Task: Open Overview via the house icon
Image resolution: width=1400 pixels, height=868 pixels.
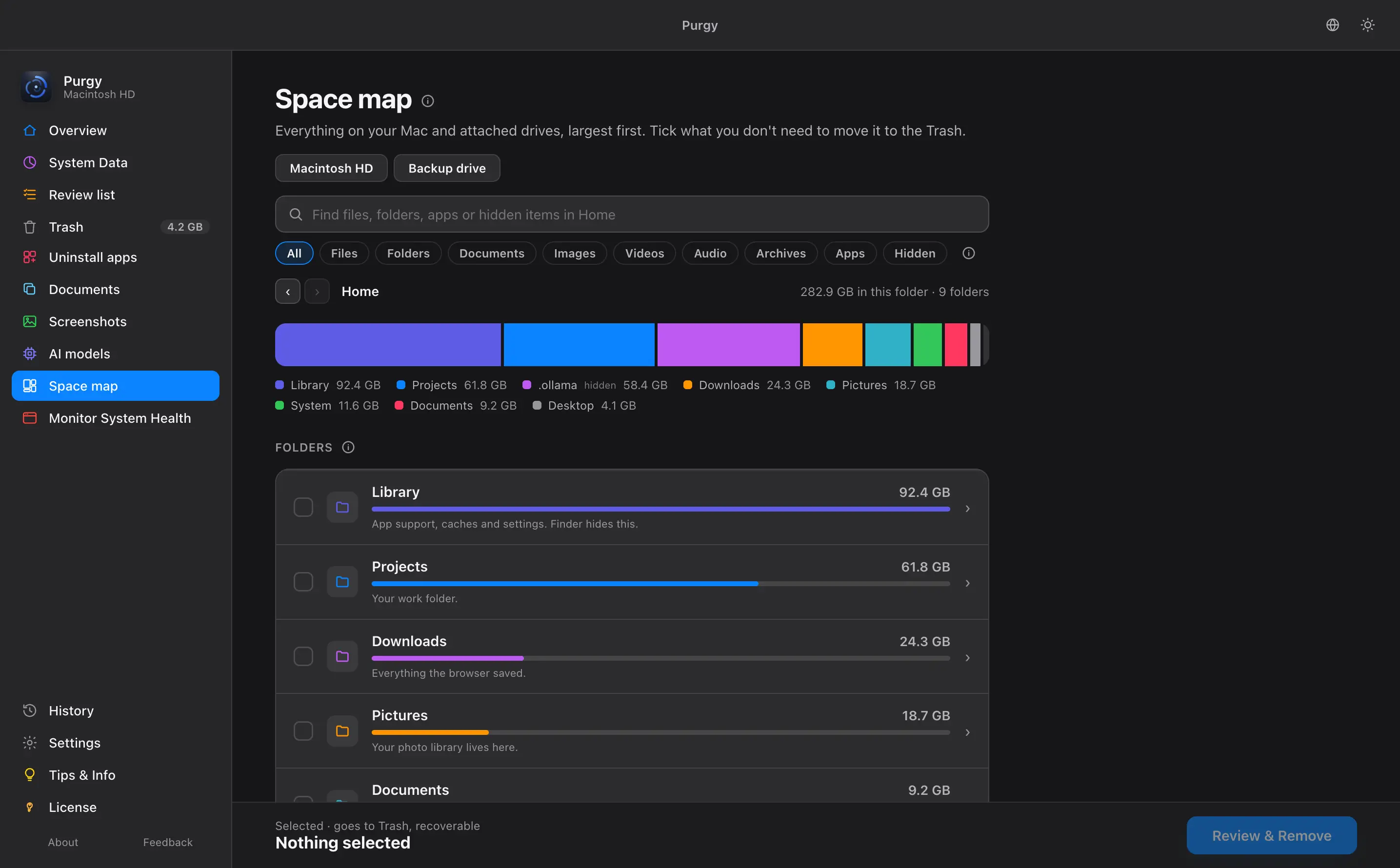Action: click(x=30, y=130)
